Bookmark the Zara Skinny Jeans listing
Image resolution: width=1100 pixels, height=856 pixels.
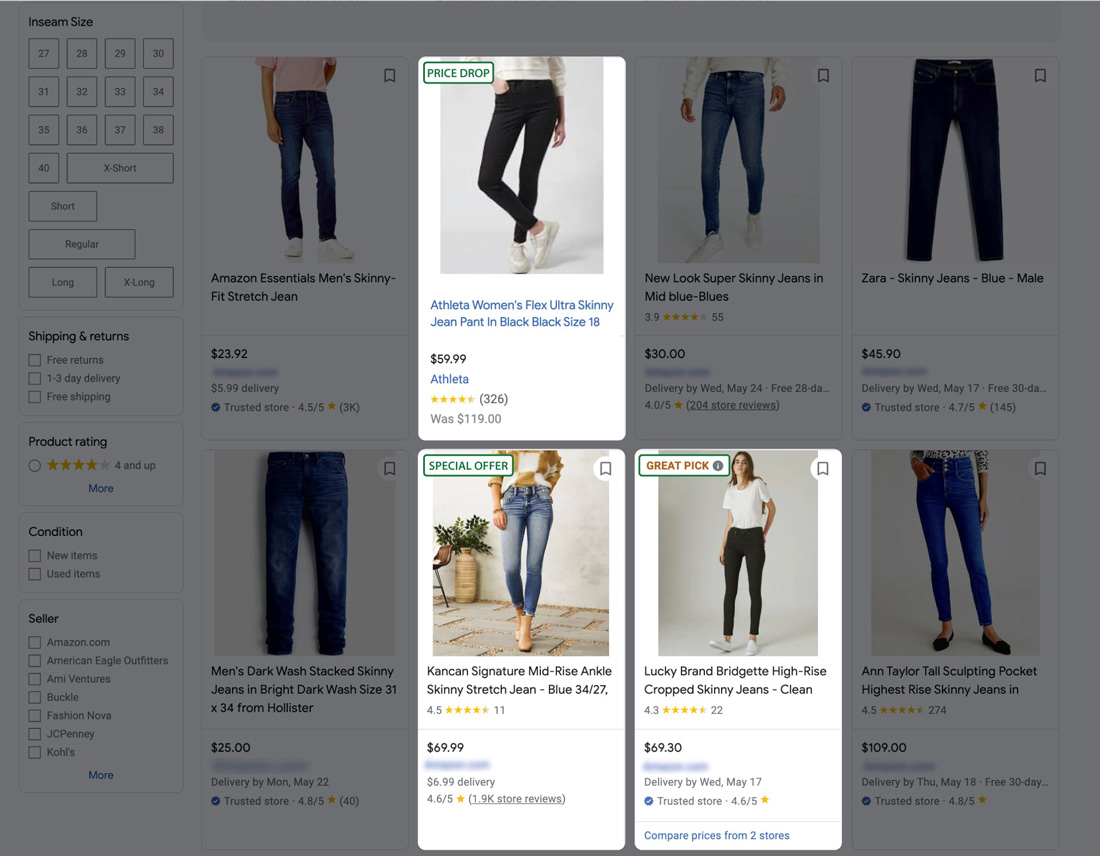click(1040, 75)
